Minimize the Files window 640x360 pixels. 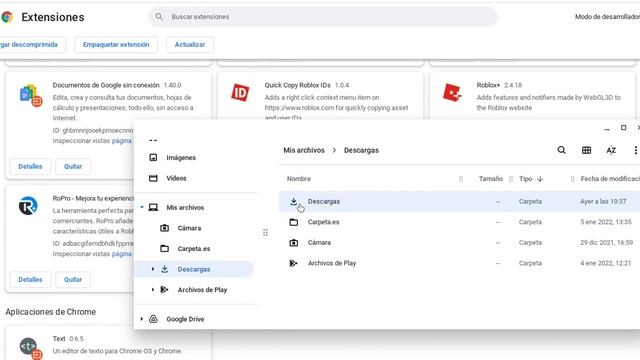click(x=607, y=128)
